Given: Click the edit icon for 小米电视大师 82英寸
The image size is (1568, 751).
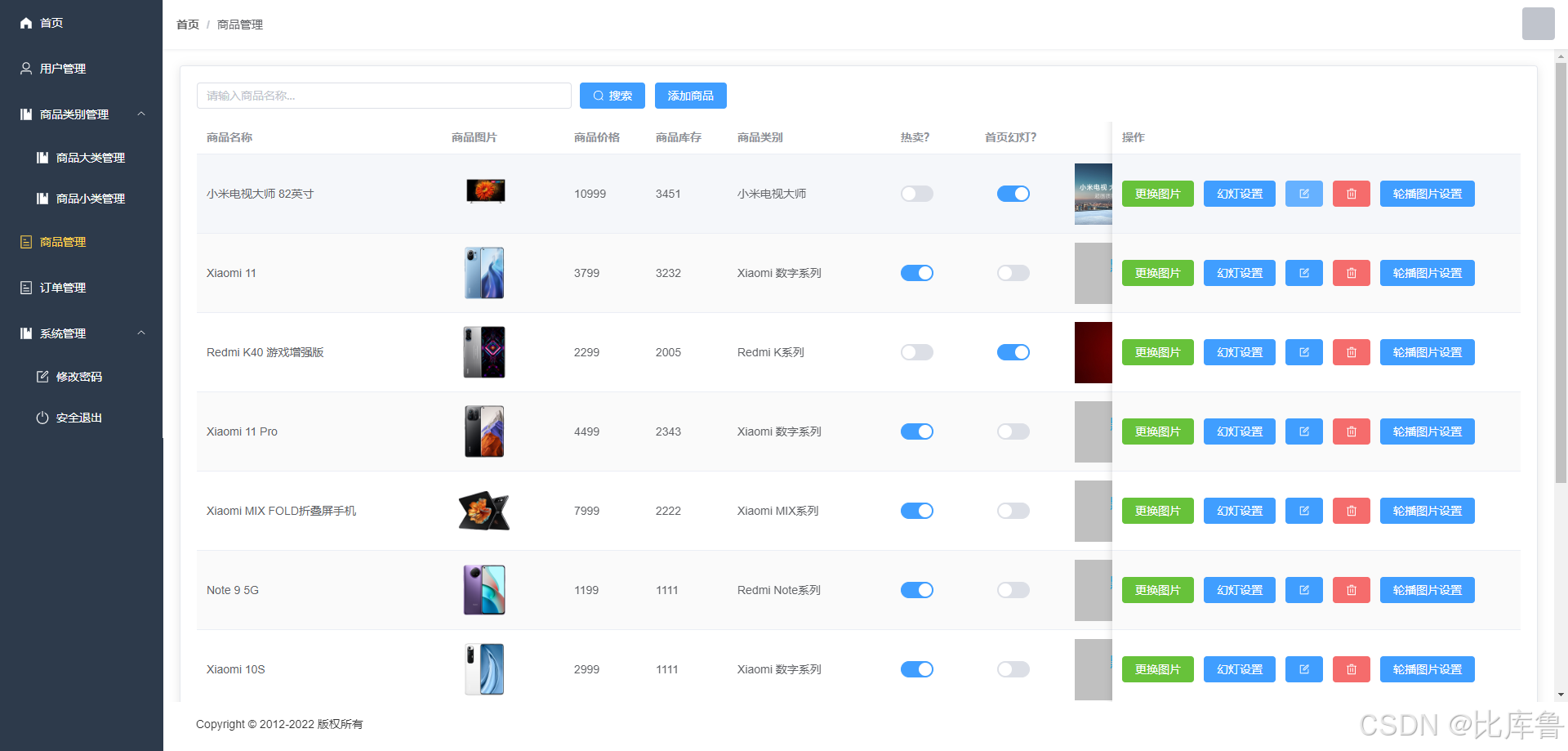Looking at the screenshot, I should pos(1303,194).
